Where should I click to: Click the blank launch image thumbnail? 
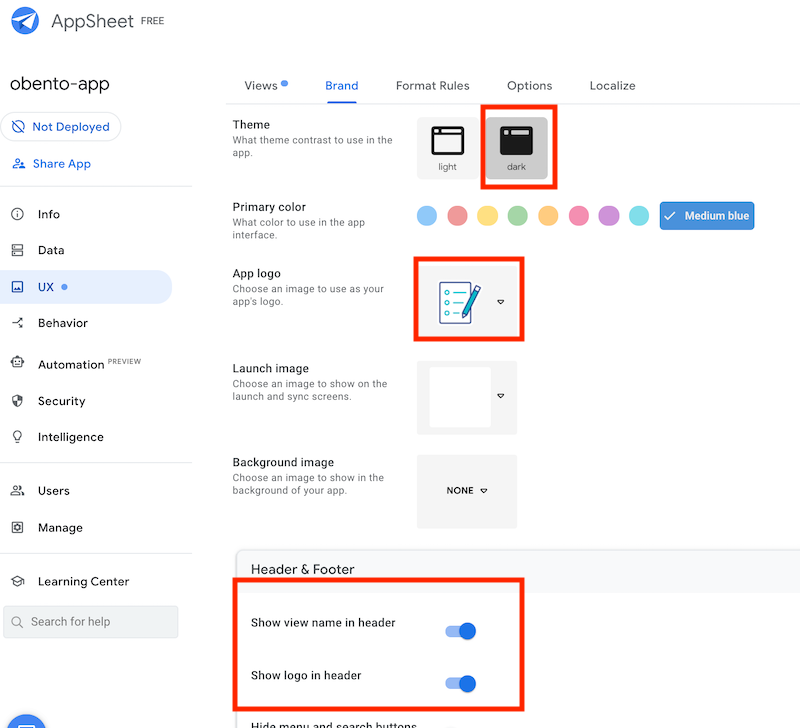point(460,397)
